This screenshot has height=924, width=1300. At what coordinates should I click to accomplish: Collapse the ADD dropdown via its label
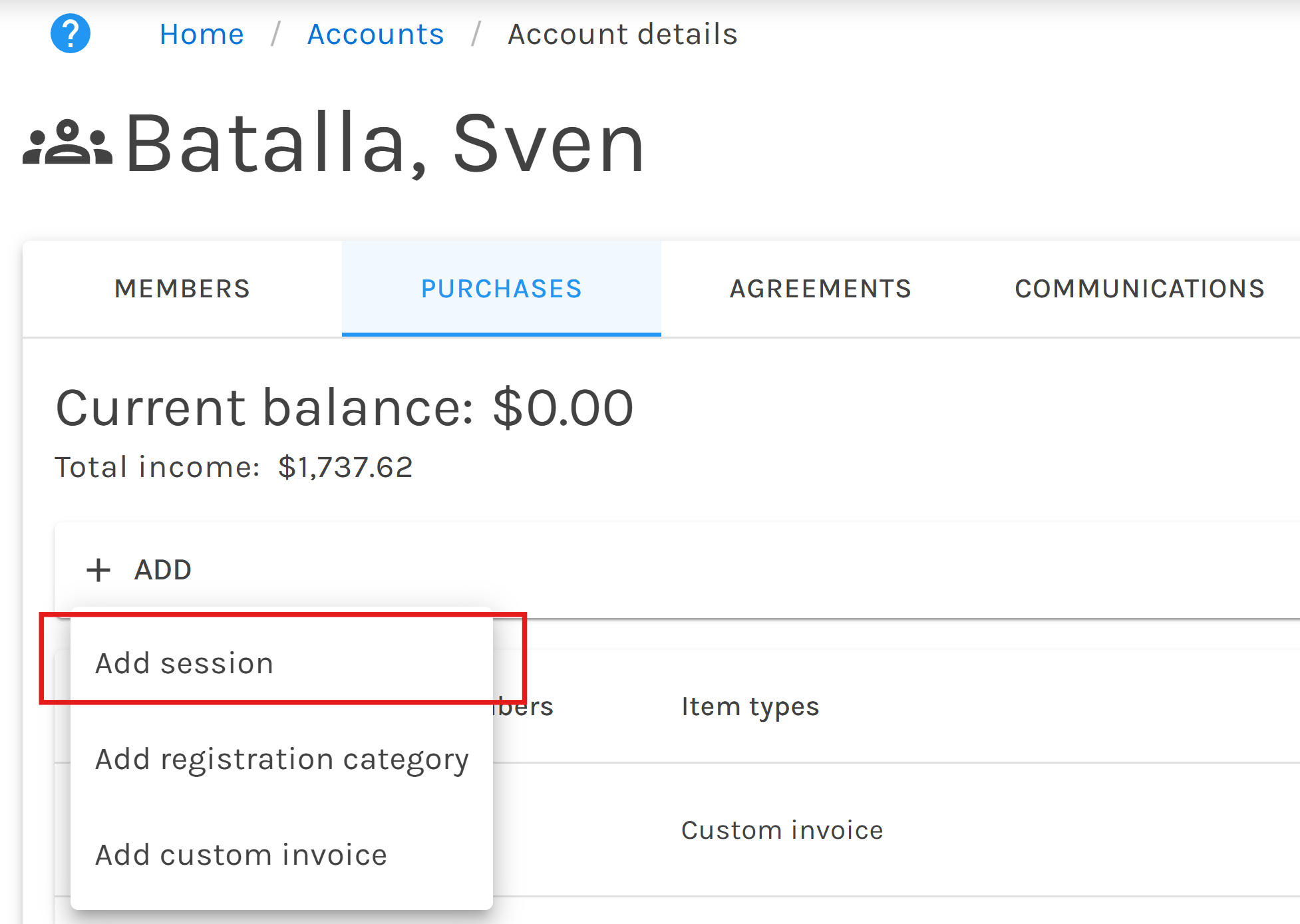point(163,570)
